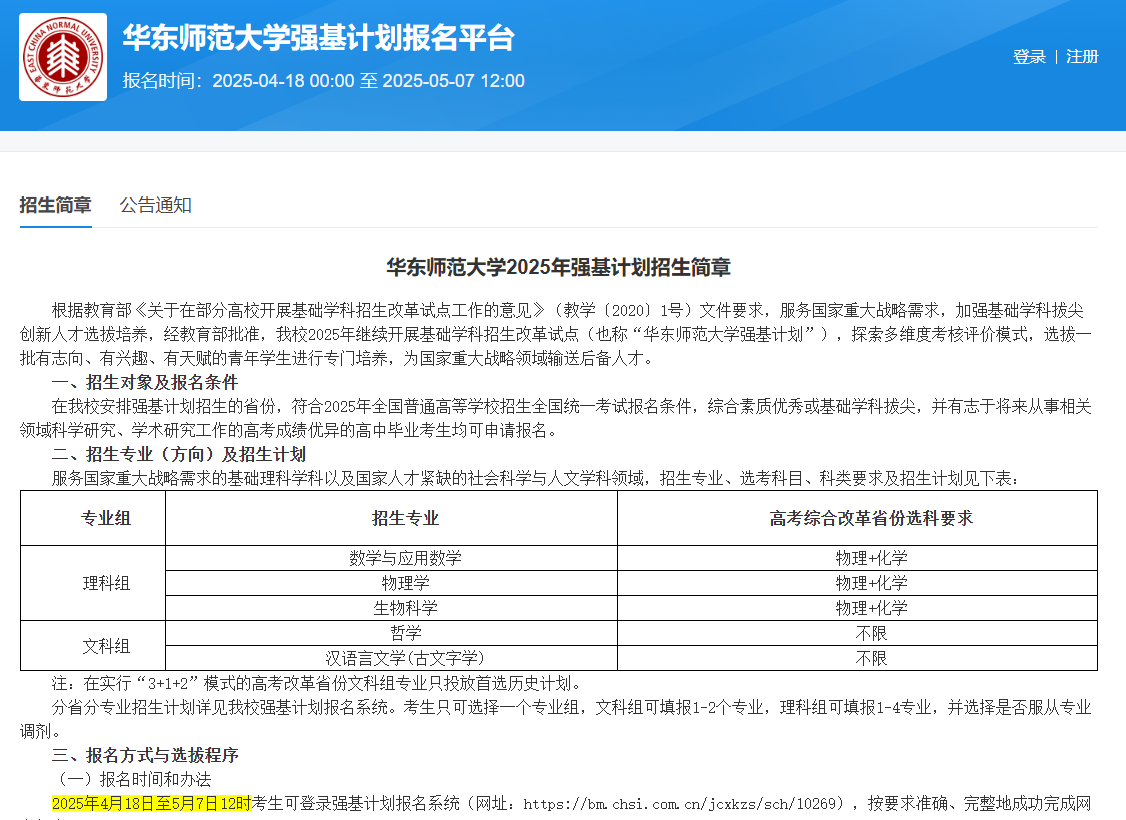The width and height of the screenshot is (1126, 820).
Task: Click the registration URL https://bm.chsi.com.cn/jcxkzs/sch/10269
Action: pos(680,803)
